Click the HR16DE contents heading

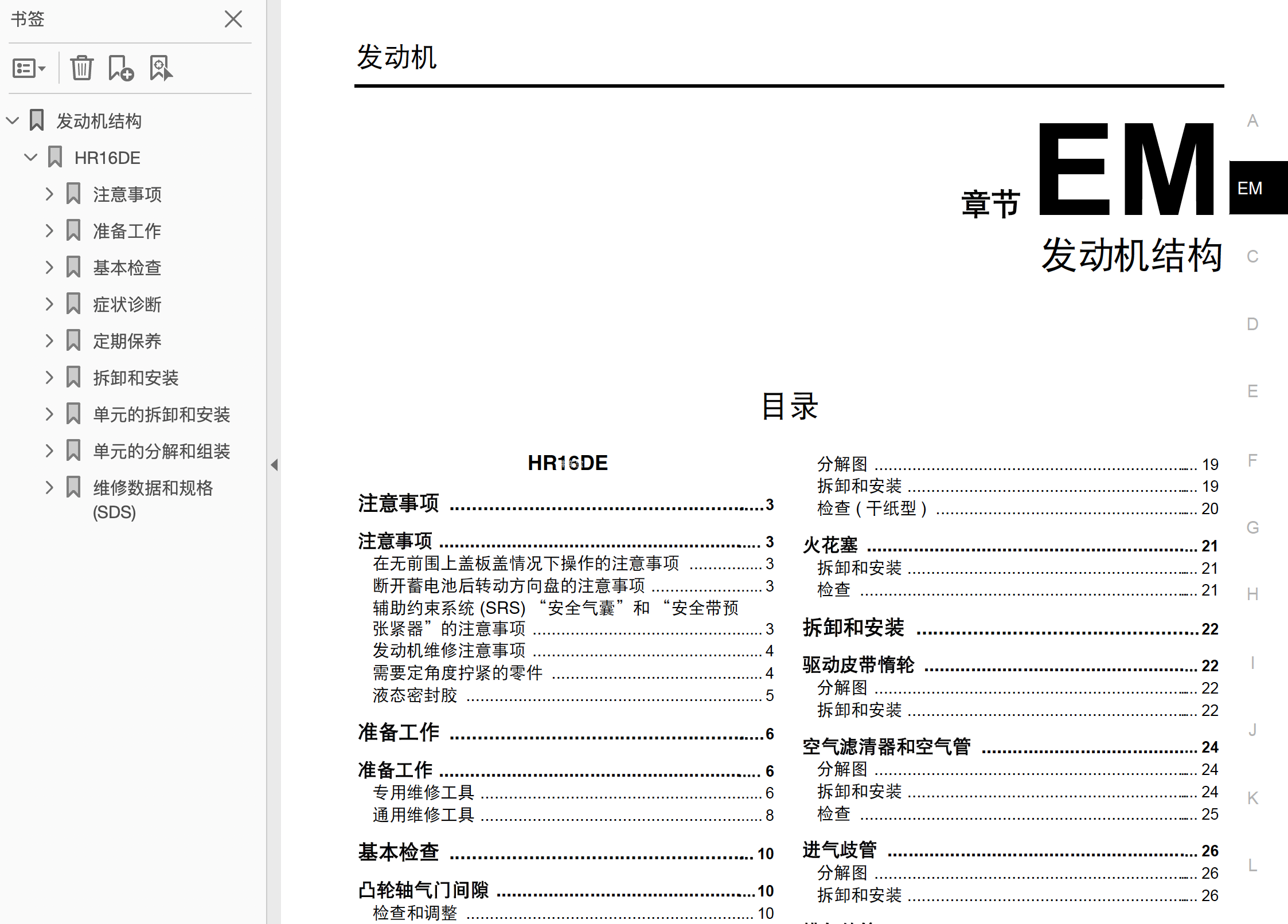[x=567, y=463]
